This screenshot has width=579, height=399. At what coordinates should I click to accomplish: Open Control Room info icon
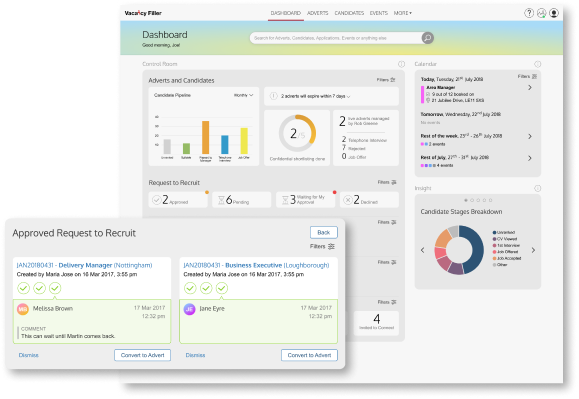[x=401, y=64]
